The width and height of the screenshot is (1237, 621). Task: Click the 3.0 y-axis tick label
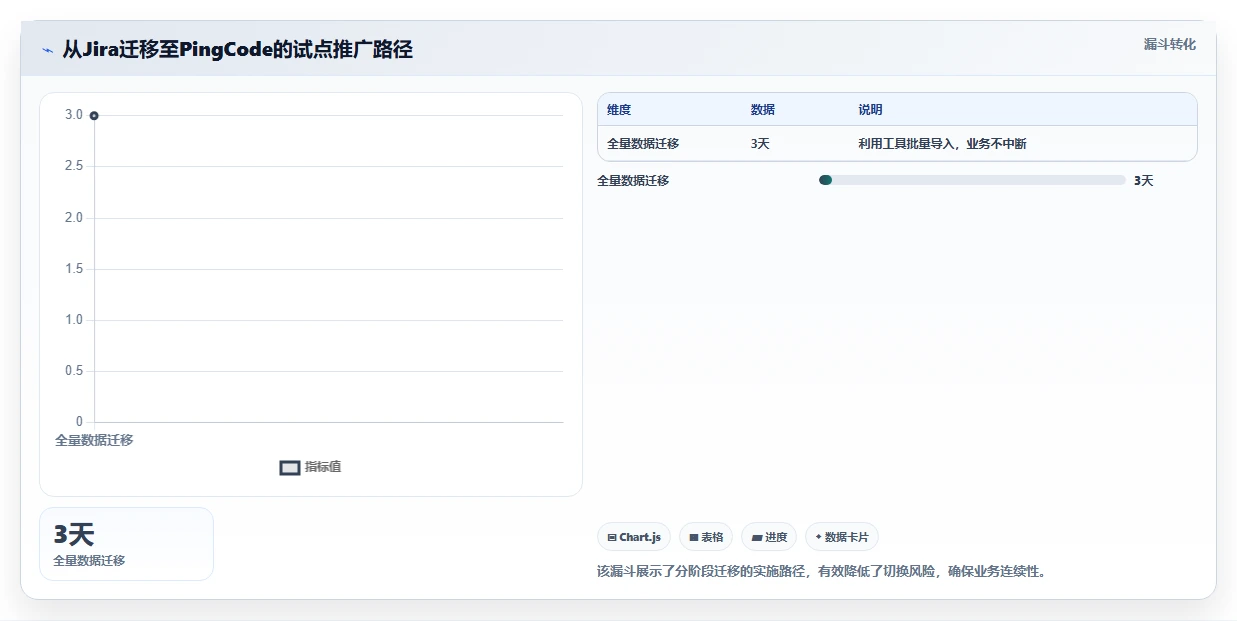pyautogui.click(x=74, y=115)
